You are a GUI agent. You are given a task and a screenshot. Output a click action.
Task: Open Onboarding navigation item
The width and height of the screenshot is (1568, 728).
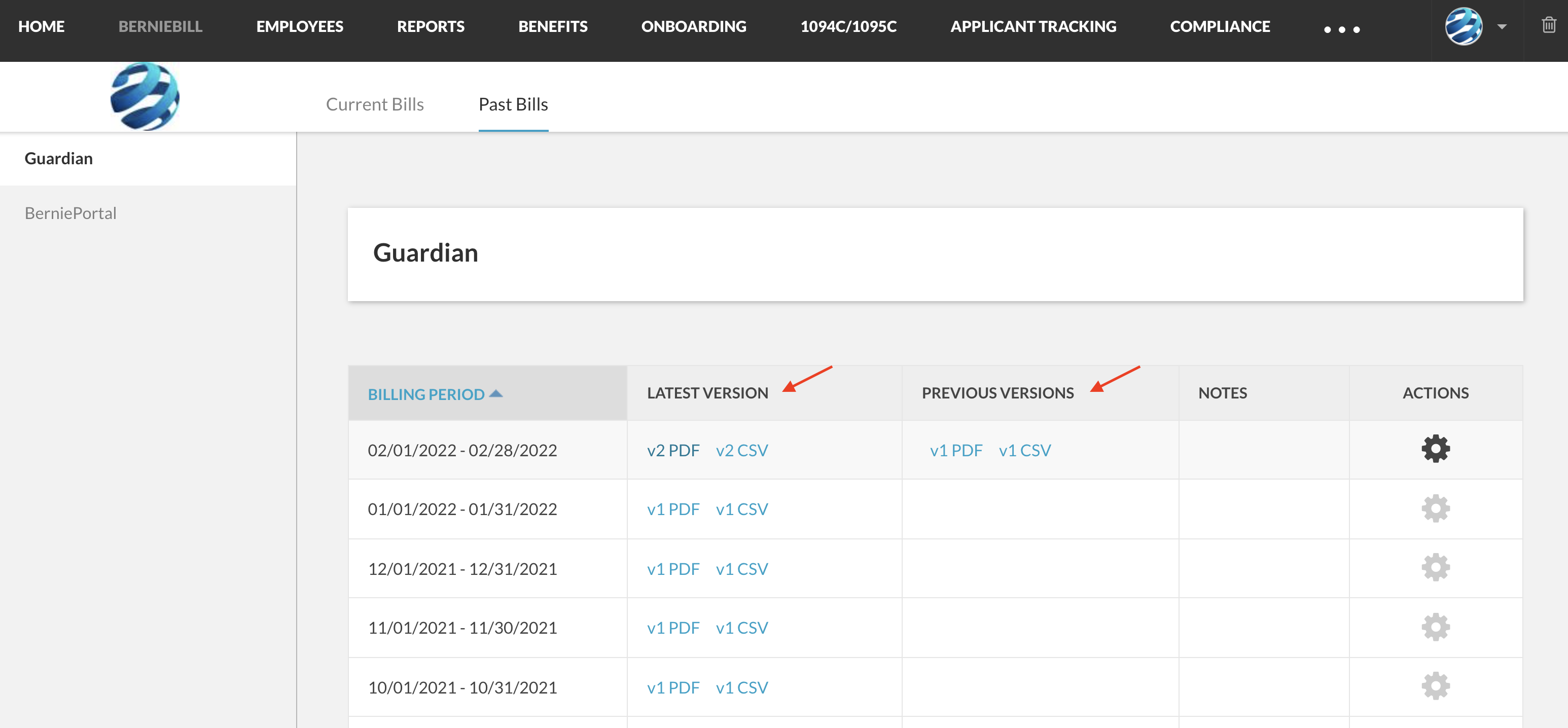693,26
